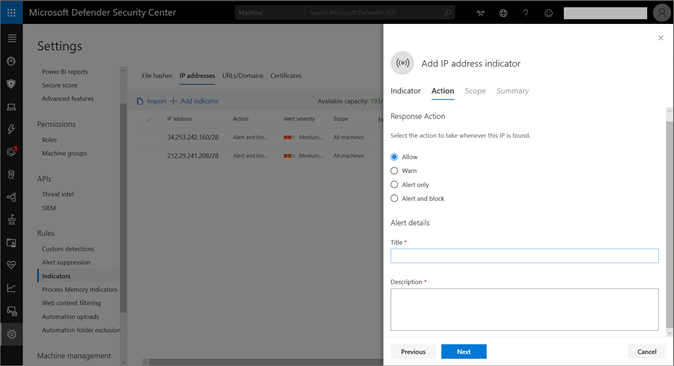Open the evaluation lab icon in sidebar
The image size is (674, 366).
(x=12, y=243)
